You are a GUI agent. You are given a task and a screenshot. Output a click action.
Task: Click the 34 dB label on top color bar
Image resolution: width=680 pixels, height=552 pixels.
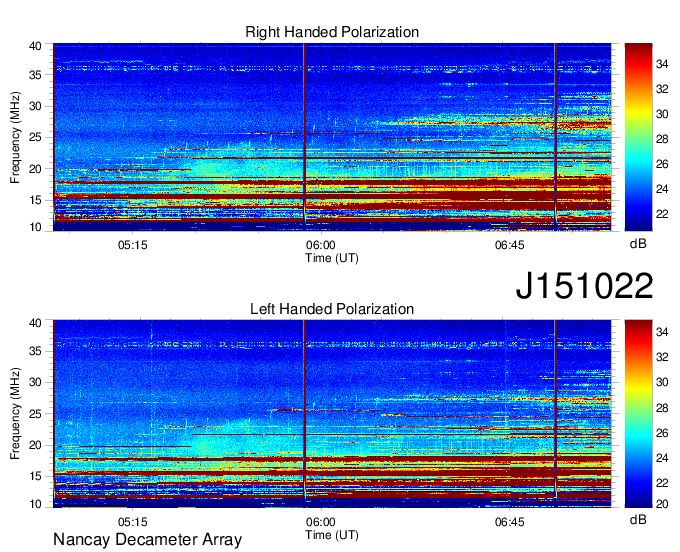click(662, 64)
